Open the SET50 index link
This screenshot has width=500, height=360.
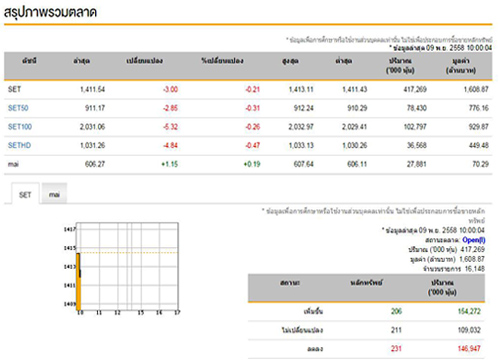pos(18,108)
